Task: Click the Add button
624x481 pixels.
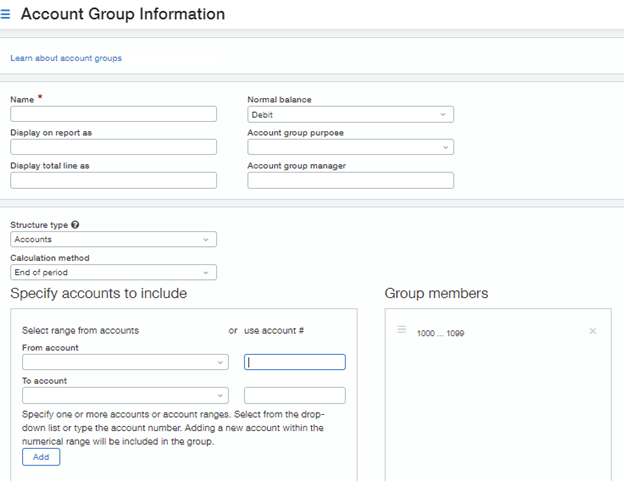Action: point(41,457)
